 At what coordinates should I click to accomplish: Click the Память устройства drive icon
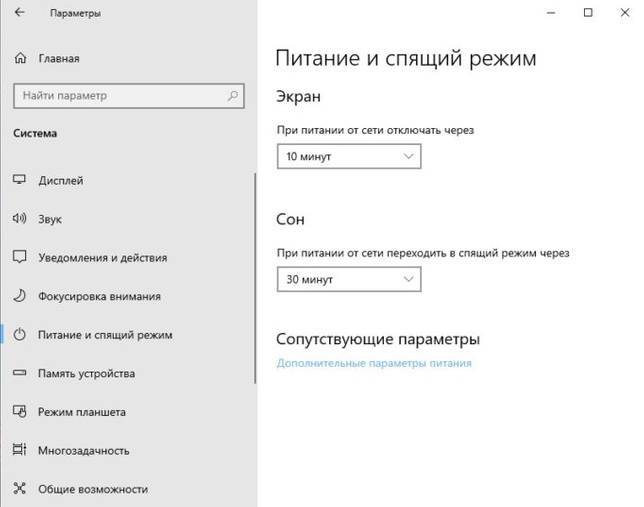pos(19,373)
